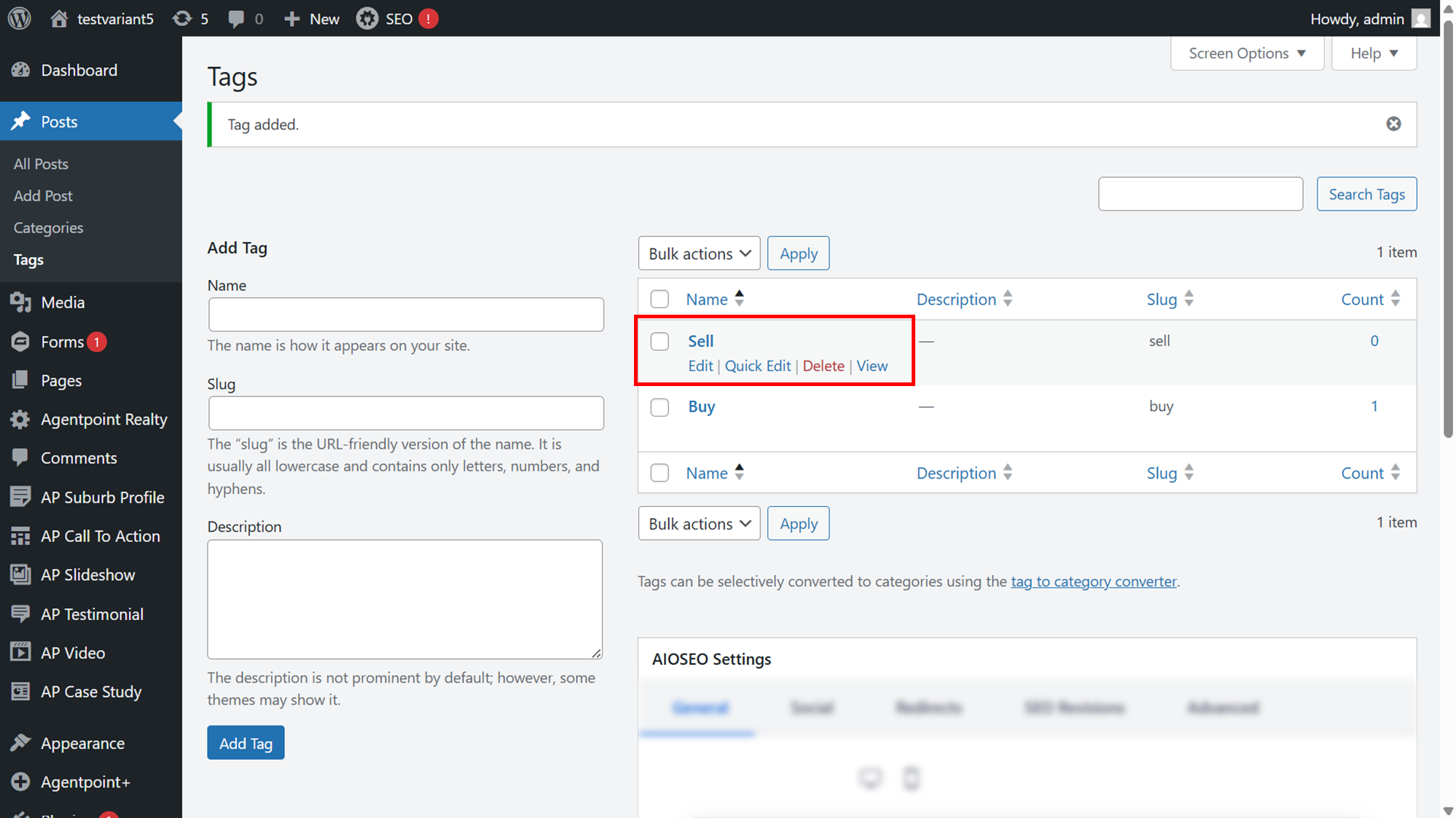Open the bottom Bulk actions dropdown
The height and width of the screenshot is (818, 1456).
699,524
